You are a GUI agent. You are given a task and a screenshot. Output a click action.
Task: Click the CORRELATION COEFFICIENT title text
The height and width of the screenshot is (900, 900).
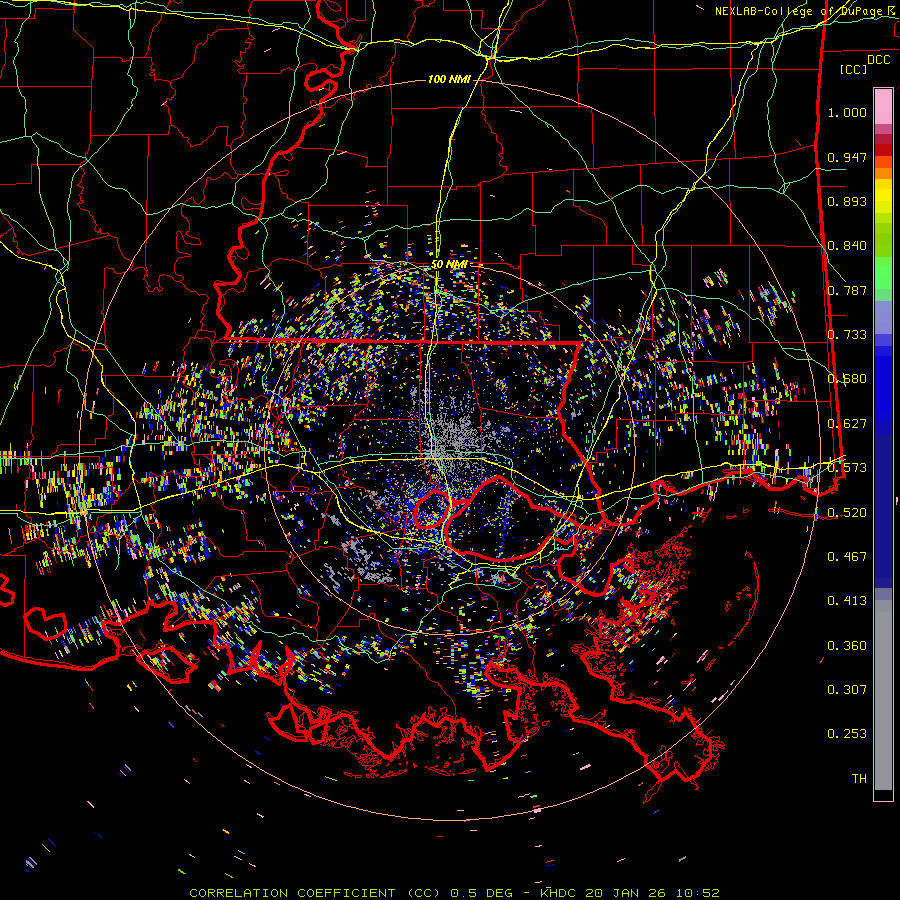[293, 893]
